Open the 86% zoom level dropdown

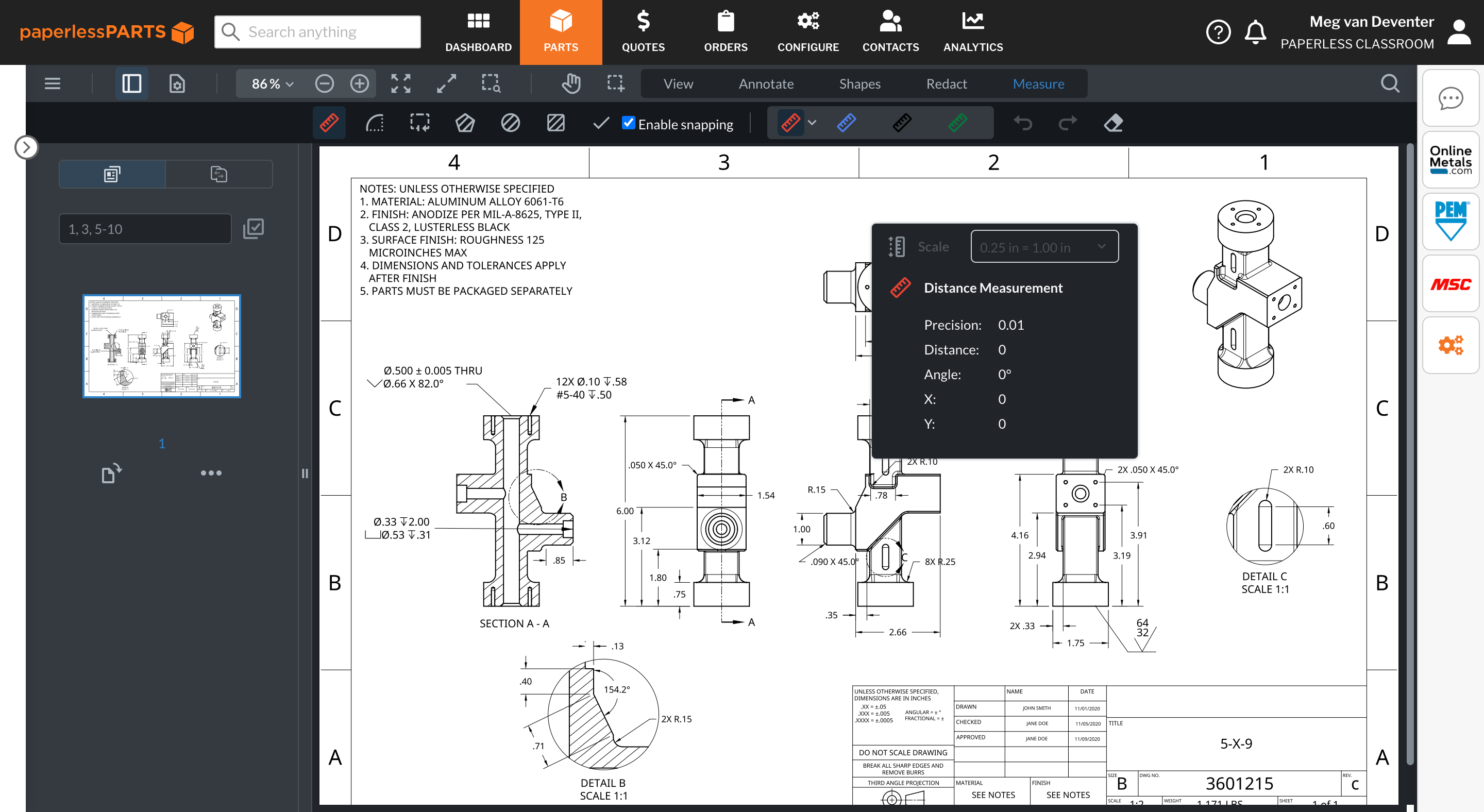(273, 83)
